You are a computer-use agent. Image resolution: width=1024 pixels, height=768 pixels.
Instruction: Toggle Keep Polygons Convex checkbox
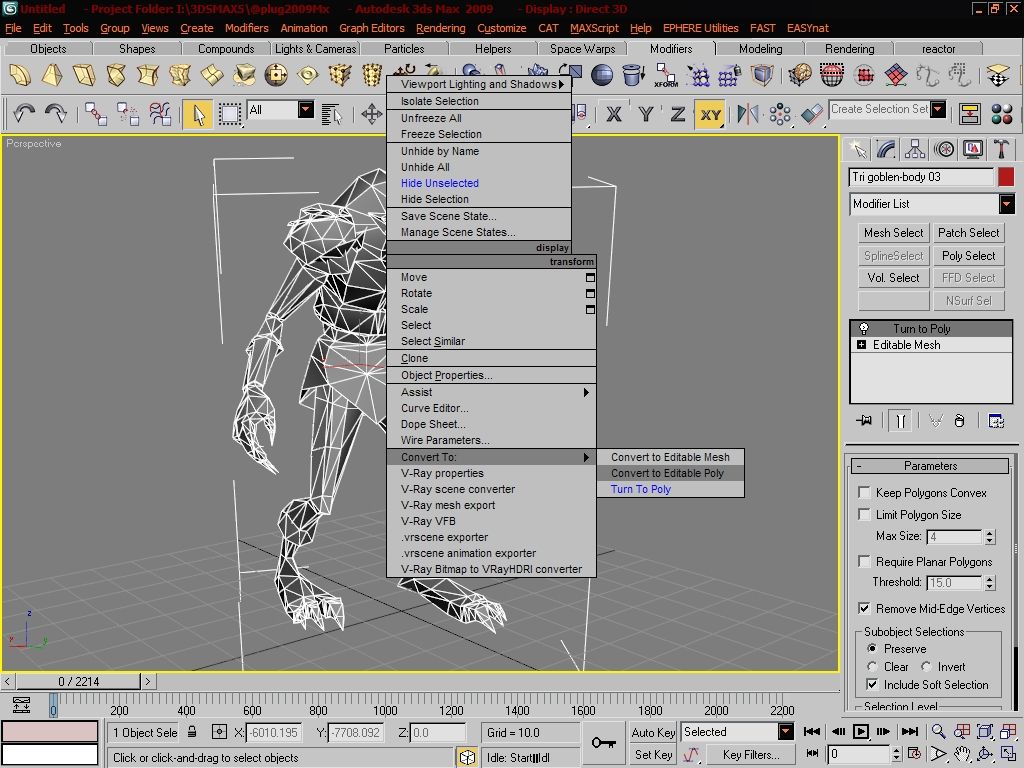pos(864,492)
